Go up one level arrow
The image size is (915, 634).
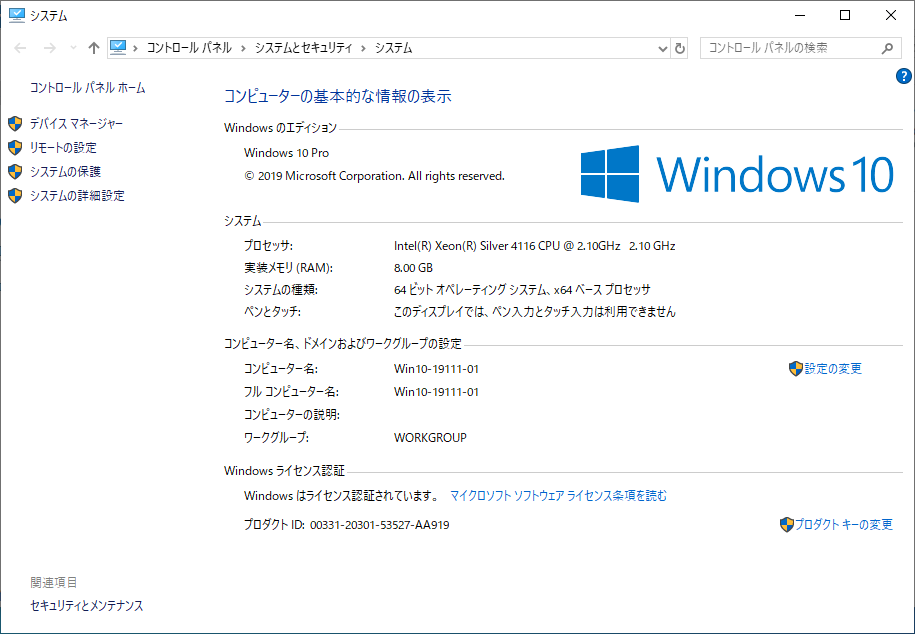pyautogui.click(x=93, y=48)
